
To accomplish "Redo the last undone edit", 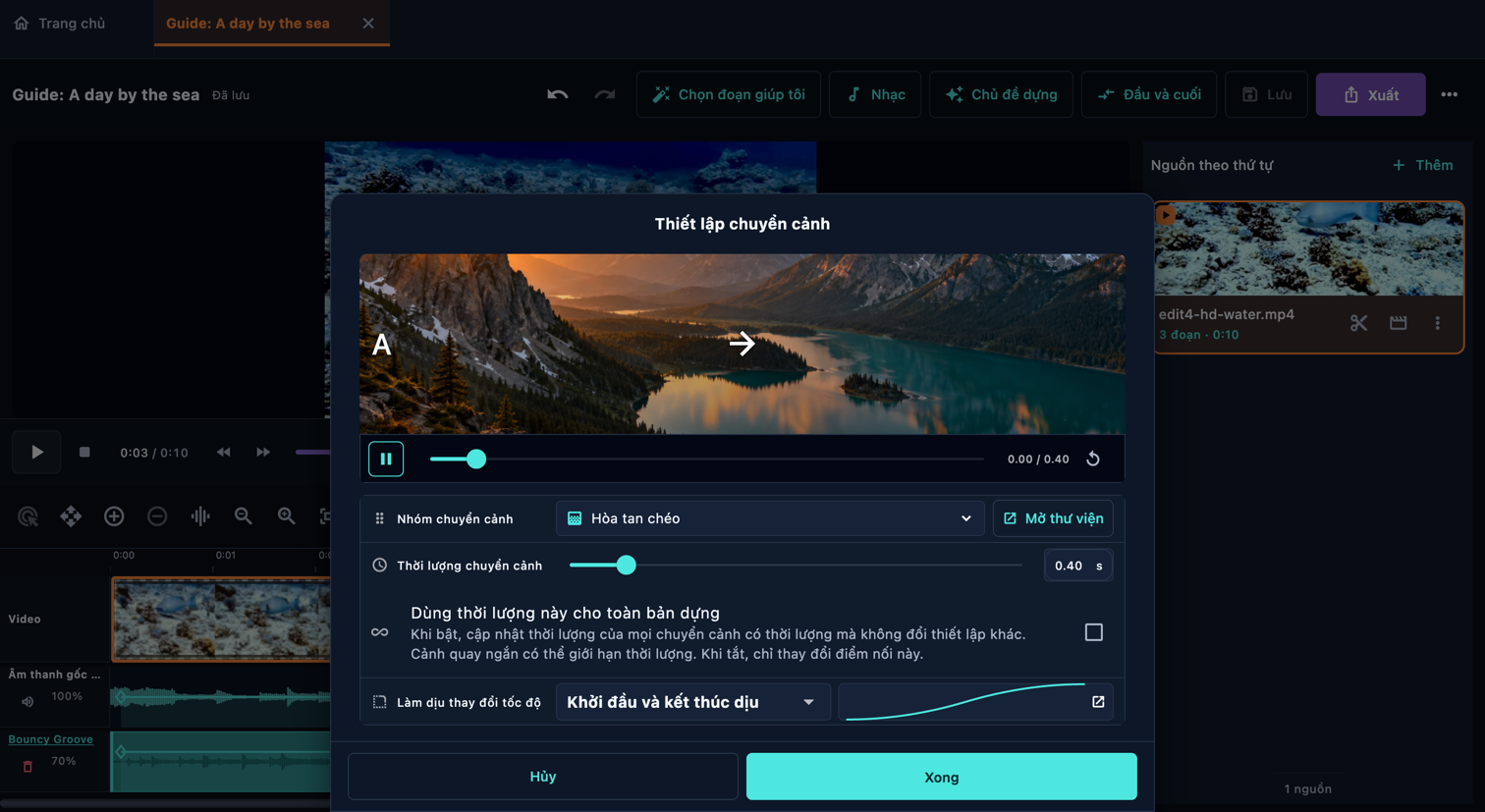I will pyautogui.click(x=605, y=94).
